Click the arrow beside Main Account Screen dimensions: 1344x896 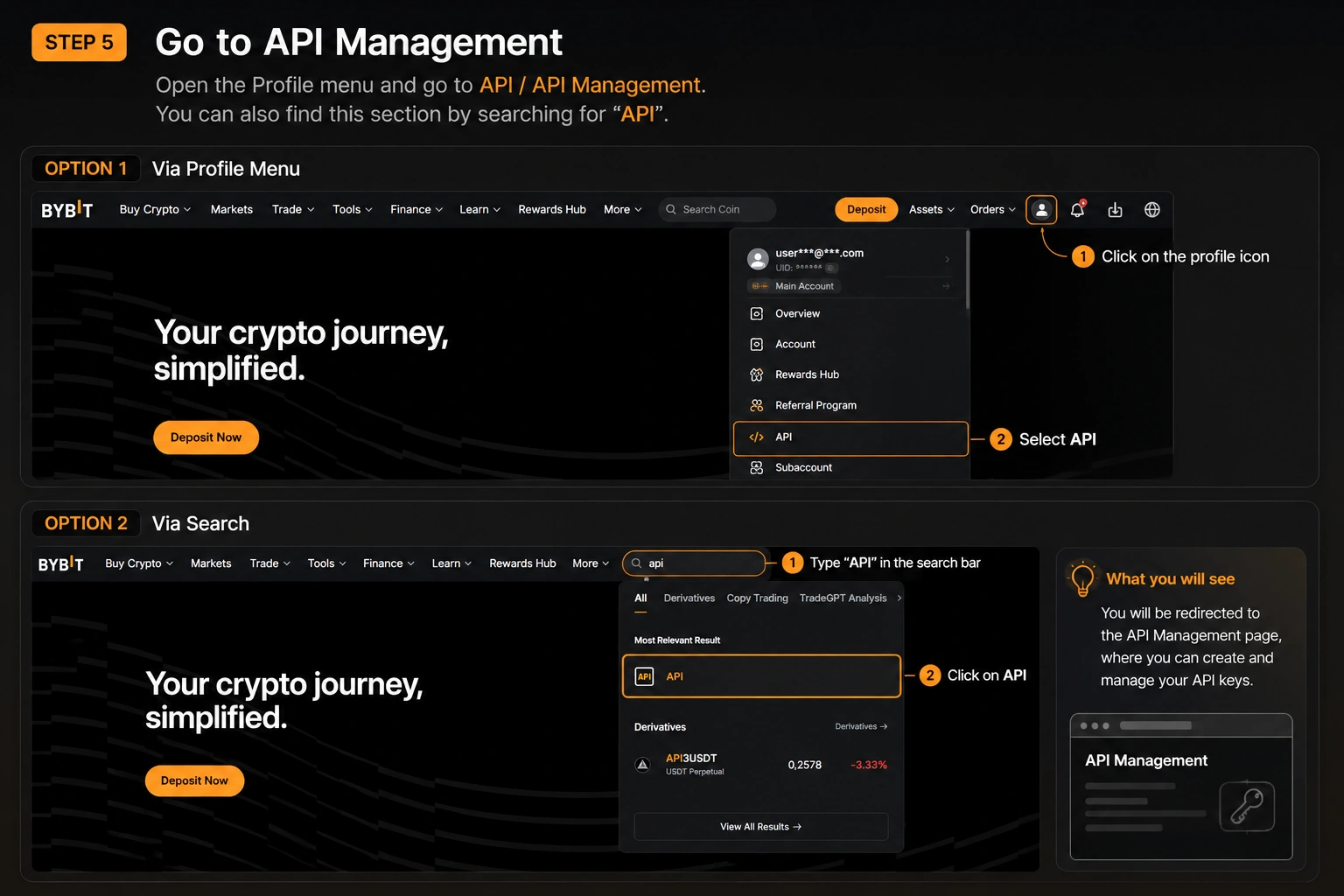[946, 286]
